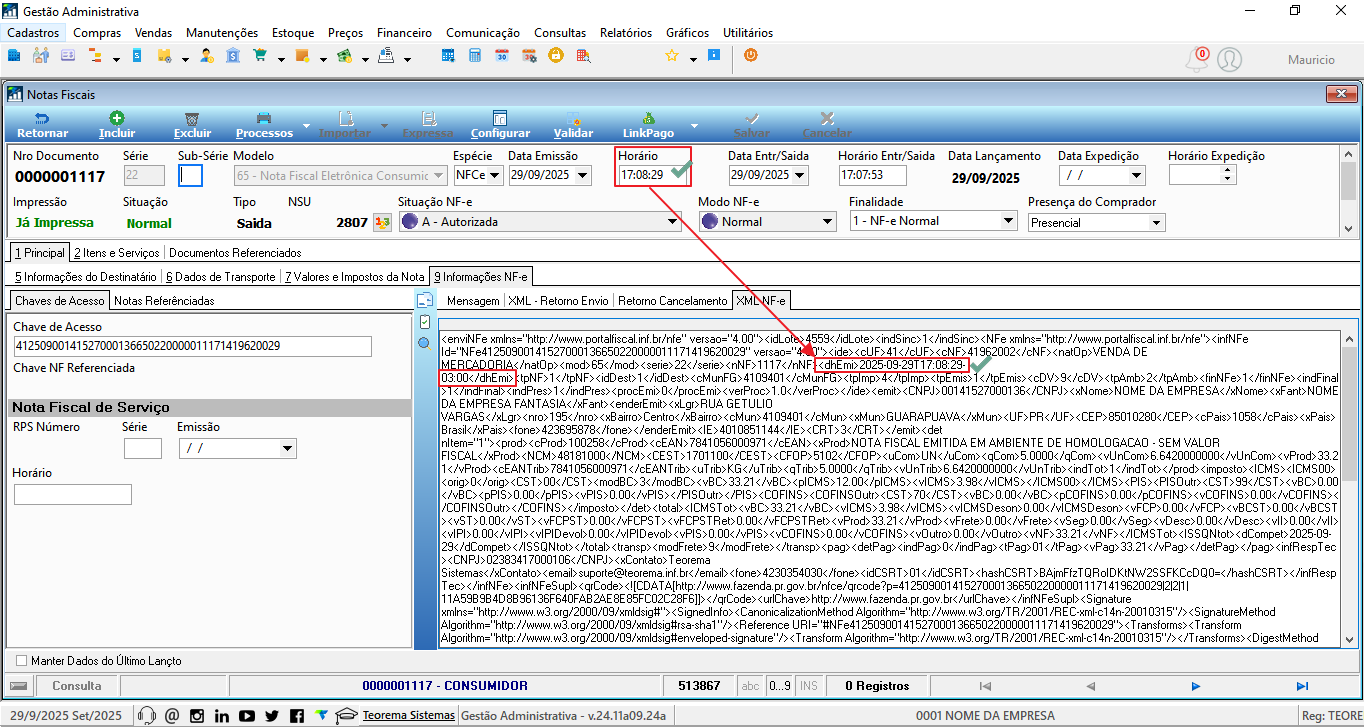Open the Data Emissão date picker dropdown
1364x727 pixels.
click(x=583, y=175)
